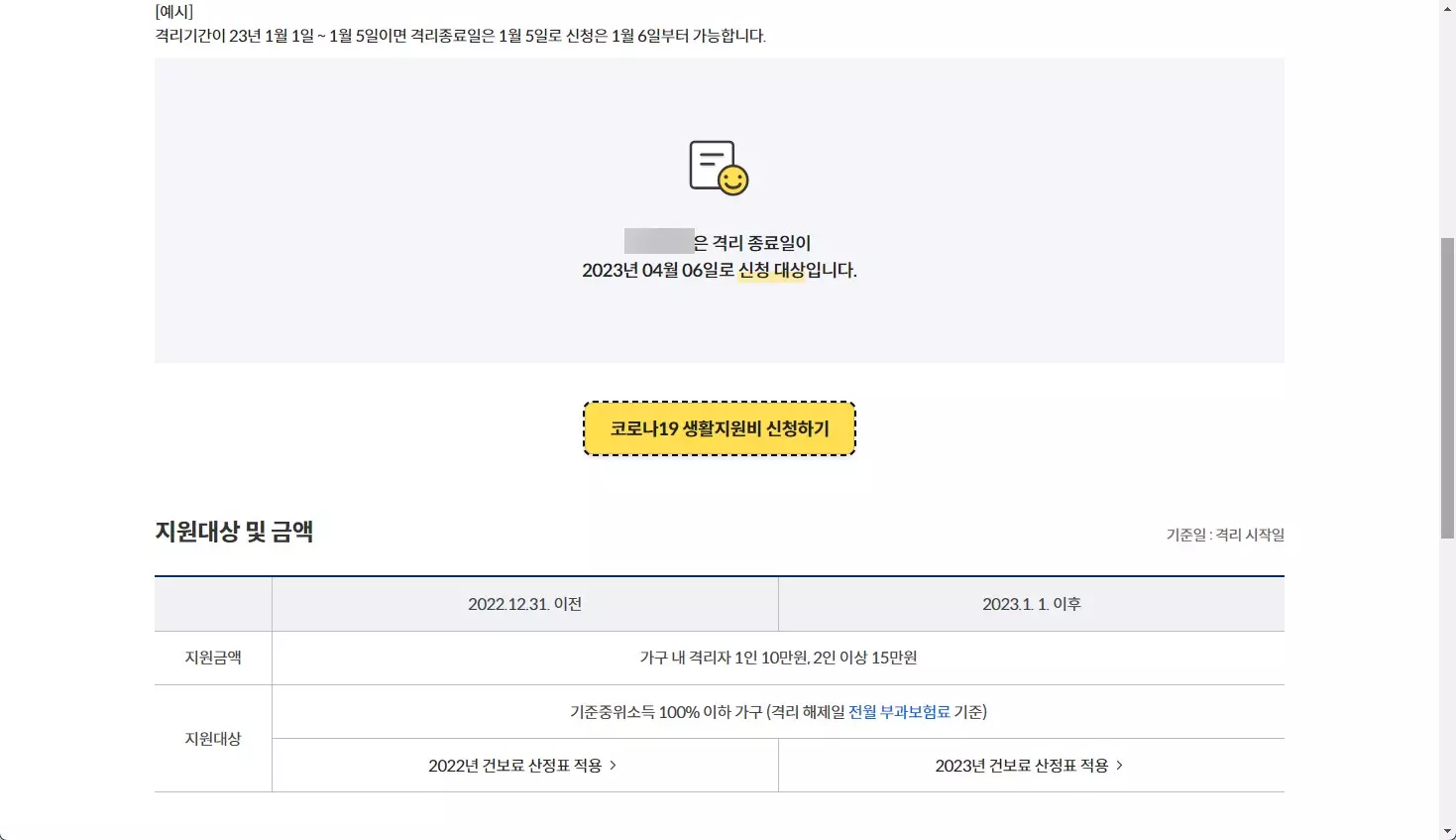
Task: Select the 2023.1. 1. 이후 column header
Action: [x=1032, y=603]
